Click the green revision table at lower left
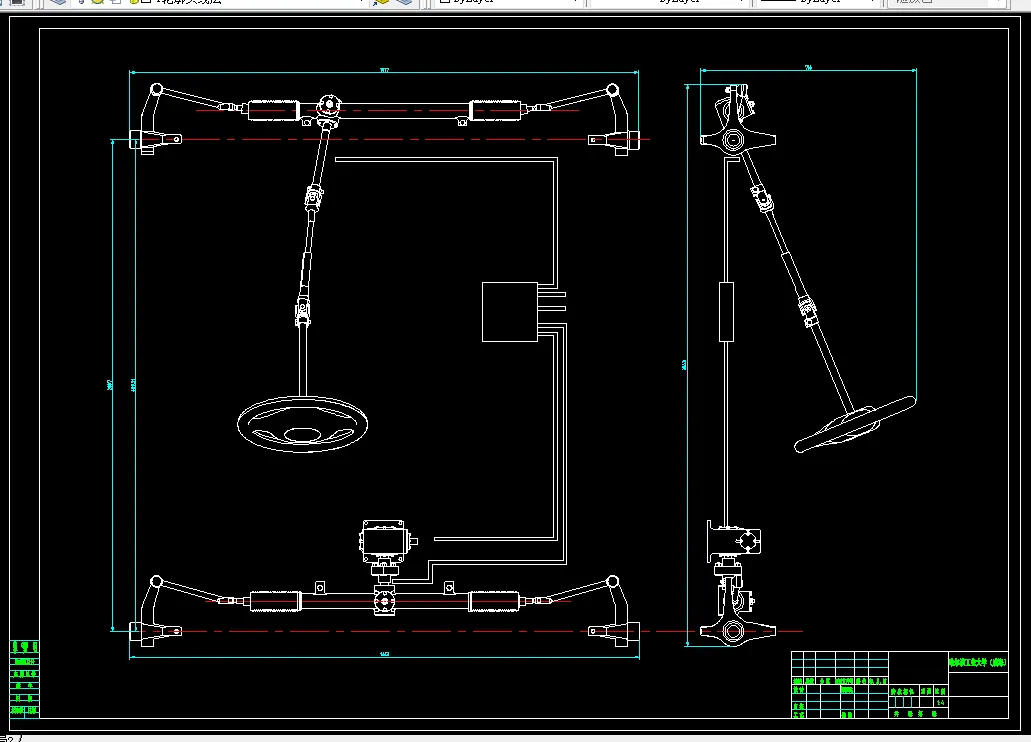The height and width of the screenshot is (742, 1031). pyautogui.click(x=24, y=678)
